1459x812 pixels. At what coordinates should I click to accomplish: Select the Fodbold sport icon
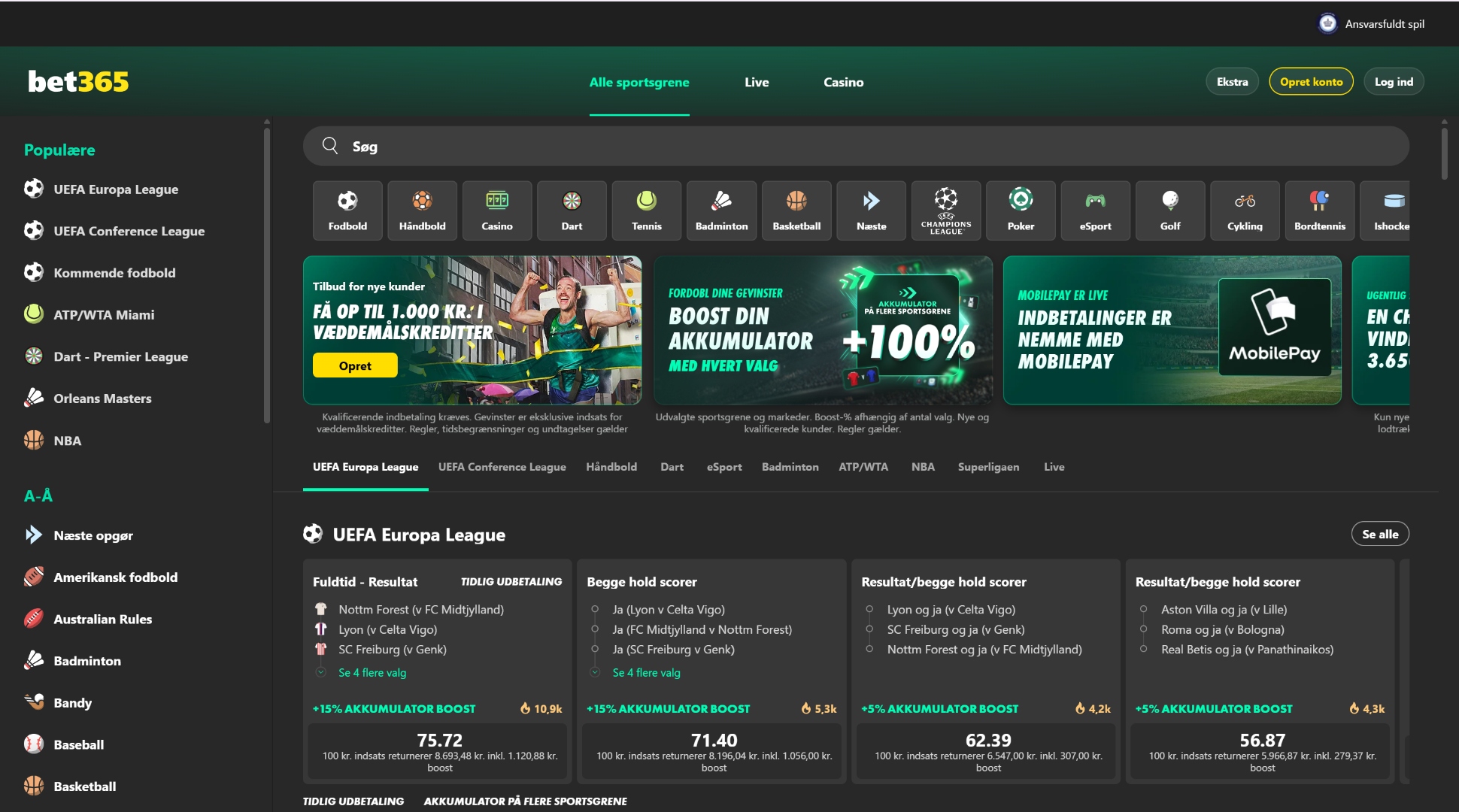347,211
